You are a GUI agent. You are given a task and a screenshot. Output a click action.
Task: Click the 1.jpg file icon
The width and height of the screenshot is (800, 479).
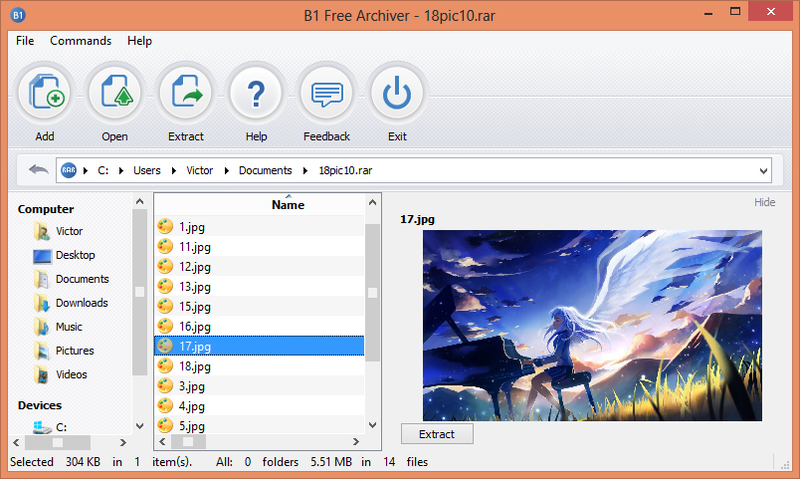[x=165, y=226]
